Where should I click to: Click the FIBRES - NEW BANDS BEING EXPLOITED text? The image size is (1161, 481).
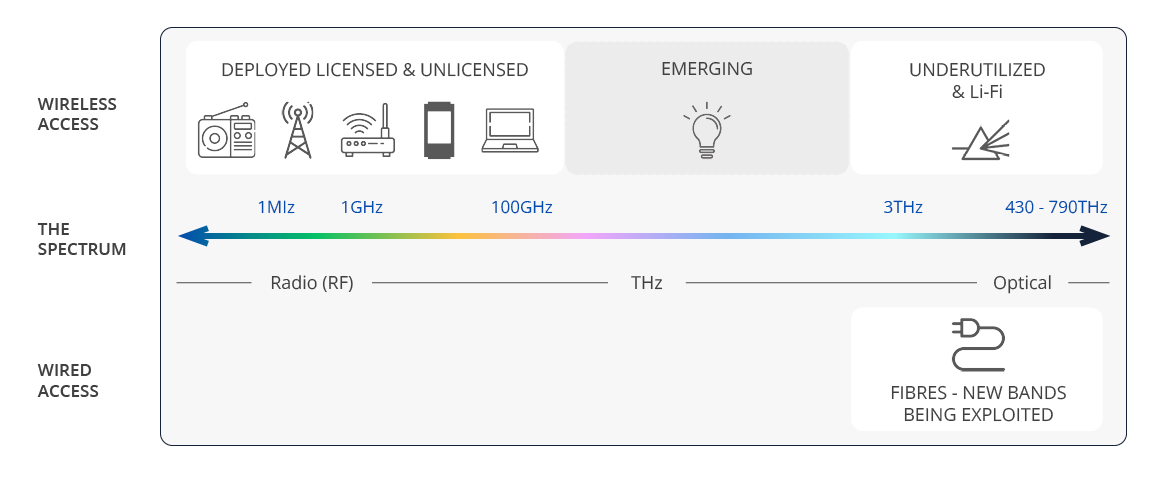tap(977, 403)
